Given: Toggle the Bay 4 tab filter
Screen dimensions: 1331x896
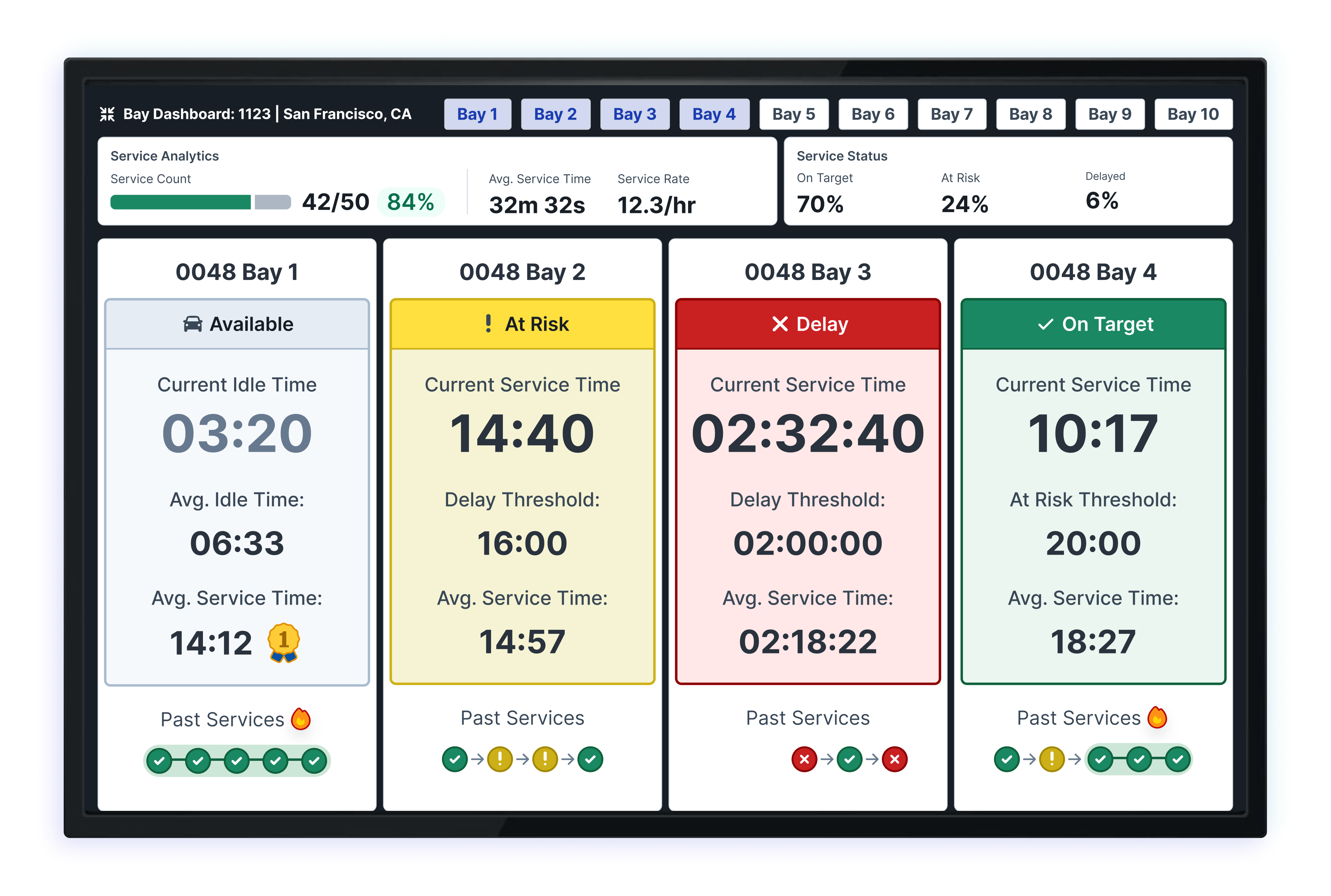Looking at the screenshot, I should point(714,114).
